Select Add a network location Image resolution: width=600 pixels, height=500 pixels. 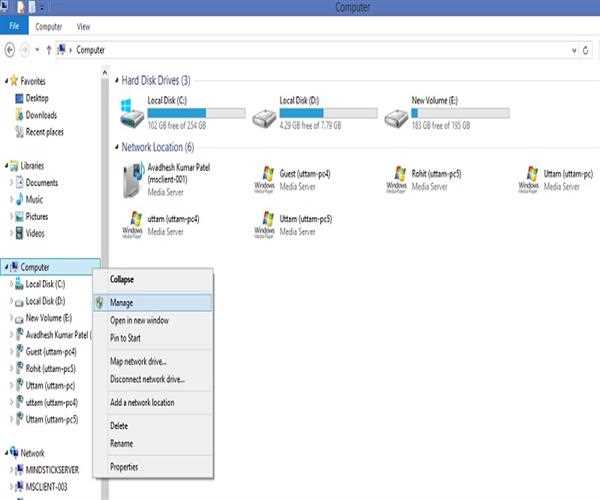click(x=153, y=402)
